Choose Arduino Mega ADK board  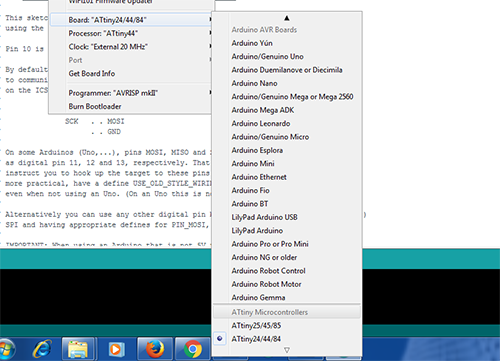[x=287, y=110]
